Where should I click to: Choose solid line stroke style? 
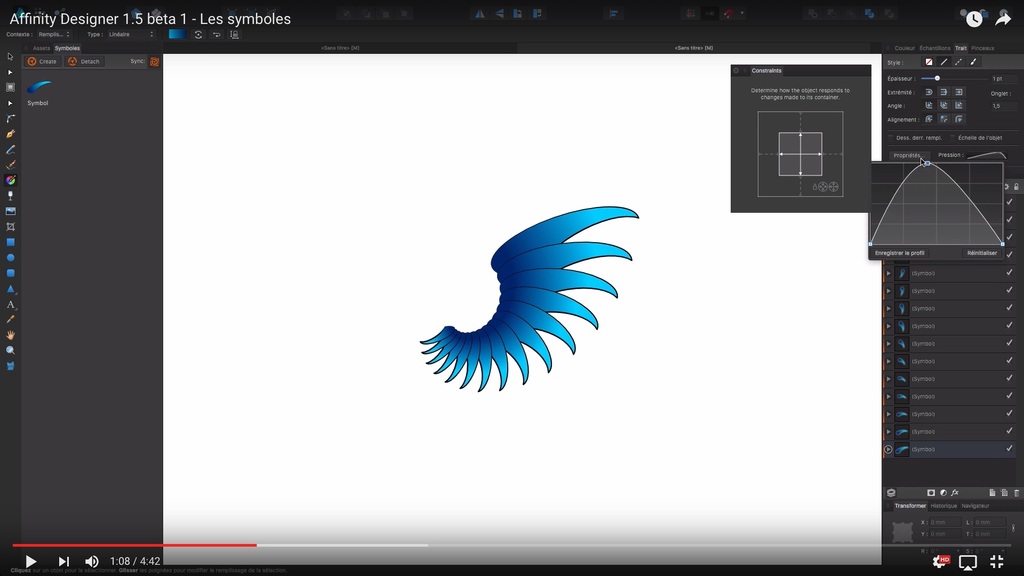click(x=944, y=62)
